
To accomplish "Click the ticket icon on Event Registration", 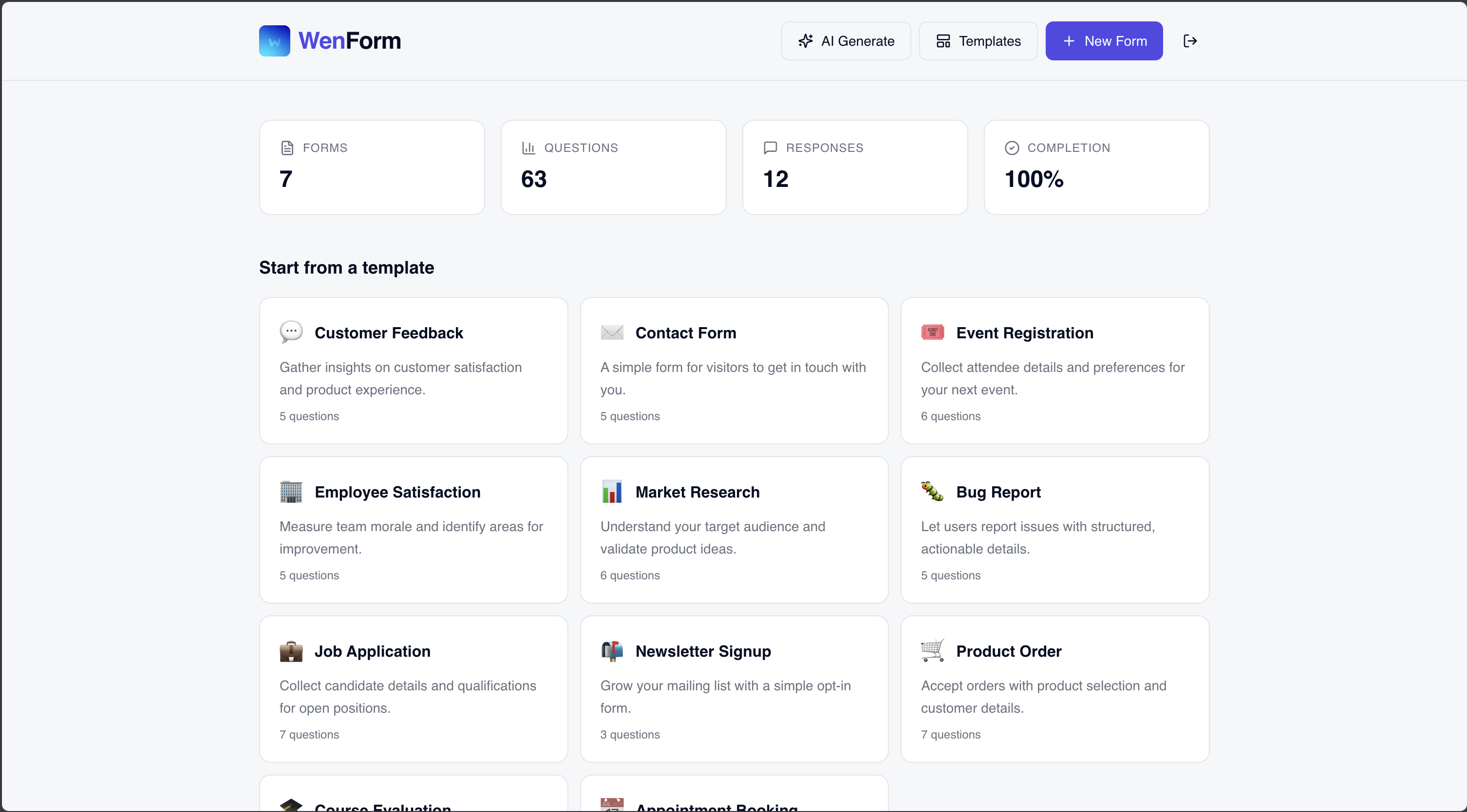I will pyautogui.click(x=932, y=332).
